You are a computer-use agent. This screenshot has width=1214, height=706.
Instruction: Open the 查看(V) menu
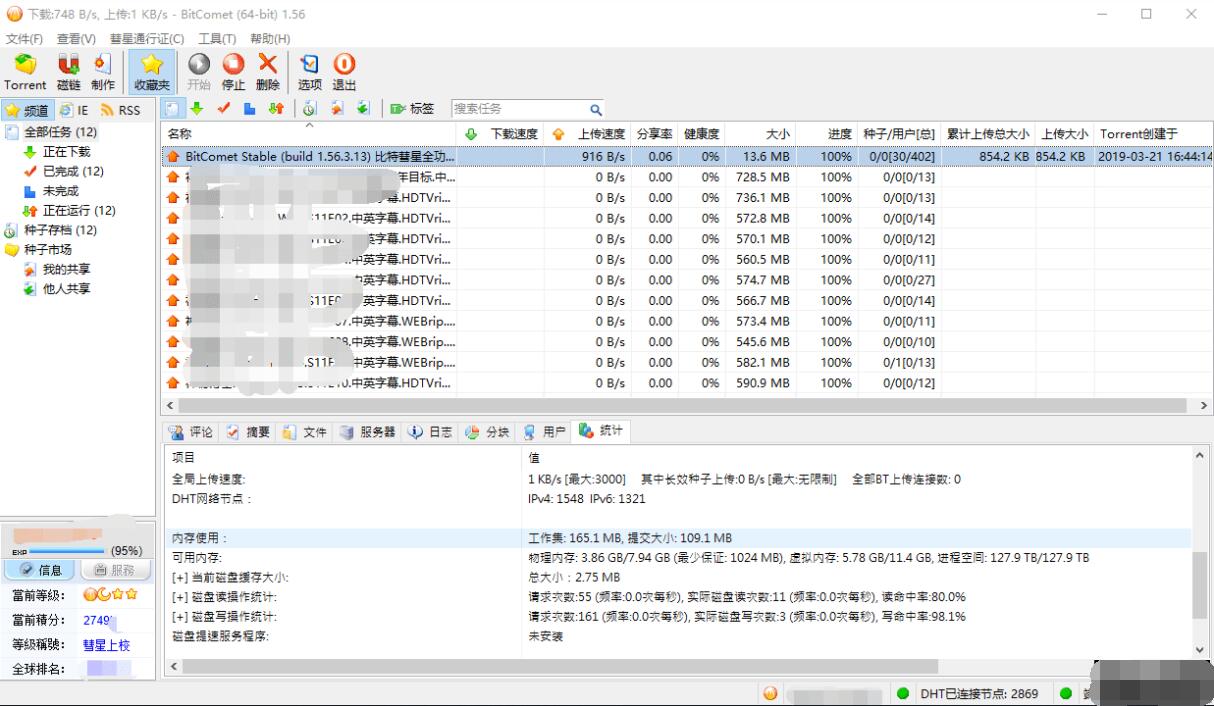click(76, 39)
